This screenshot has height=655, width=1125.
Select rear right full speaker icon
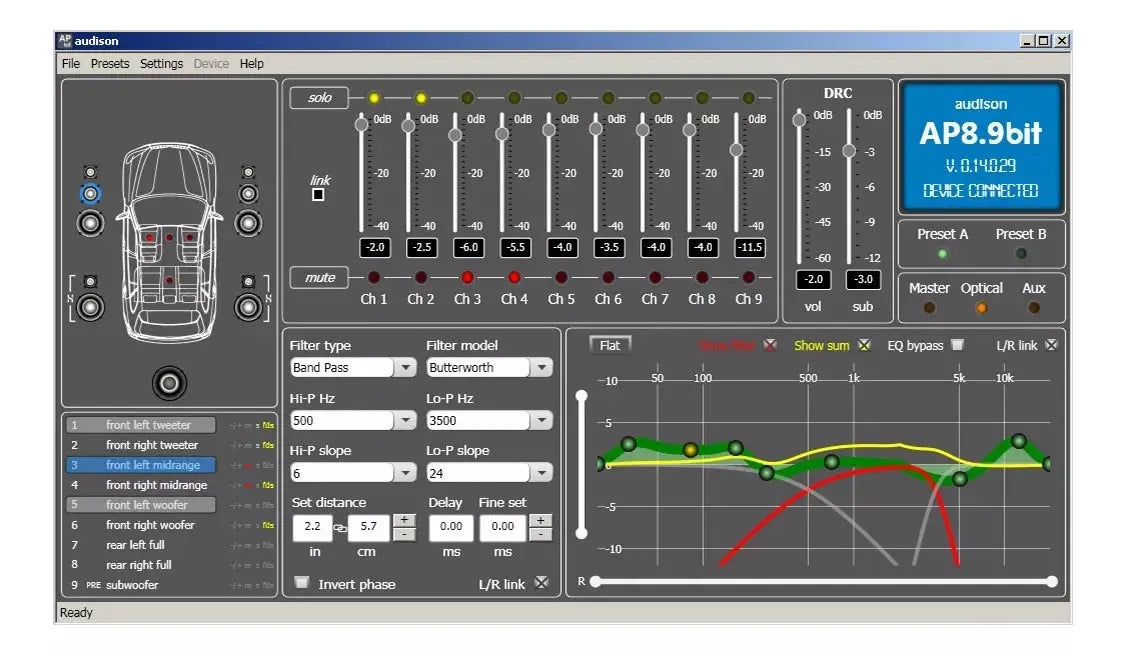coord(248,307)
